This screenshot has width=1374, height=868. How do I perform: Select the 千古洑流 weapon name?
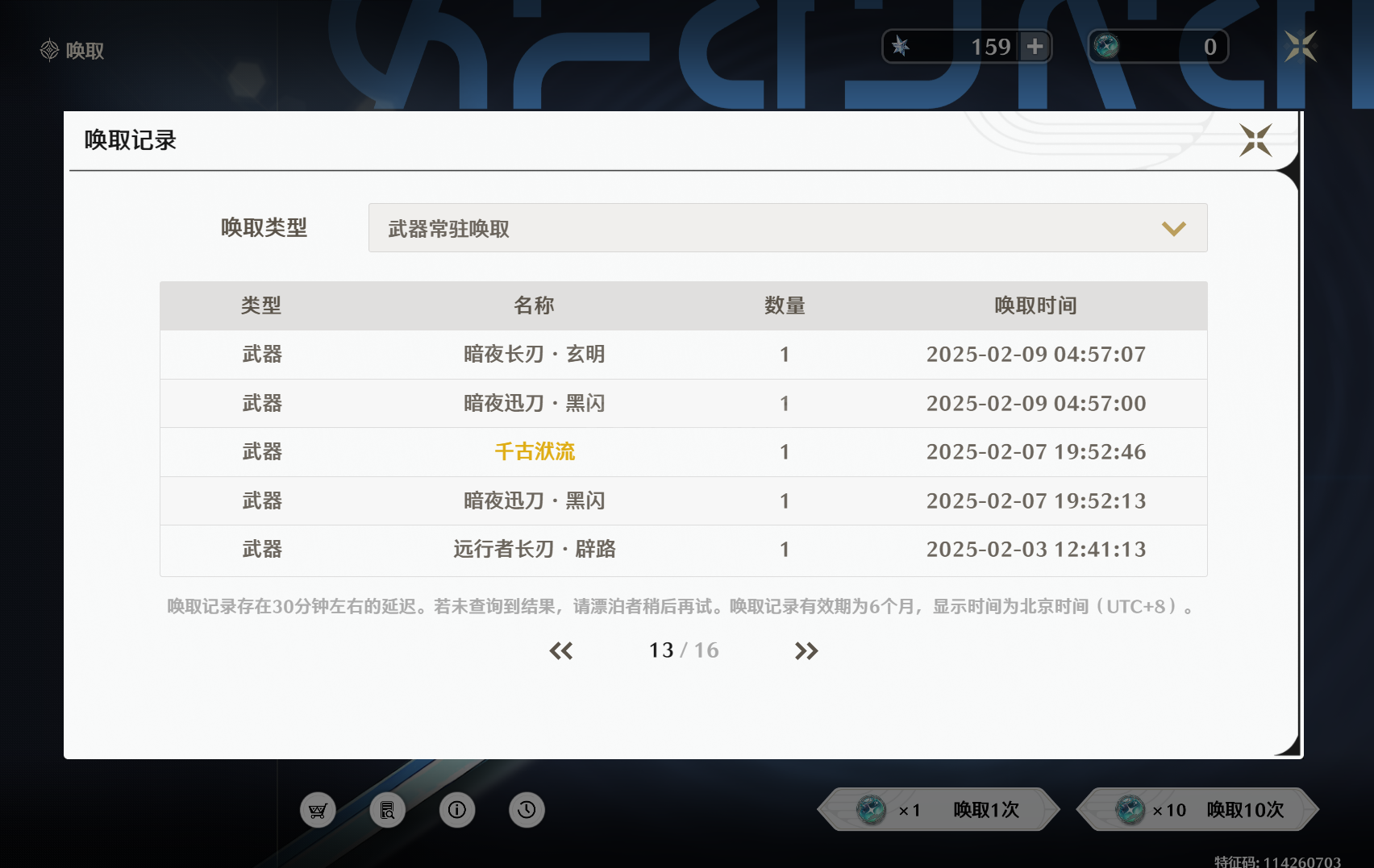click(x=535, y=452)
